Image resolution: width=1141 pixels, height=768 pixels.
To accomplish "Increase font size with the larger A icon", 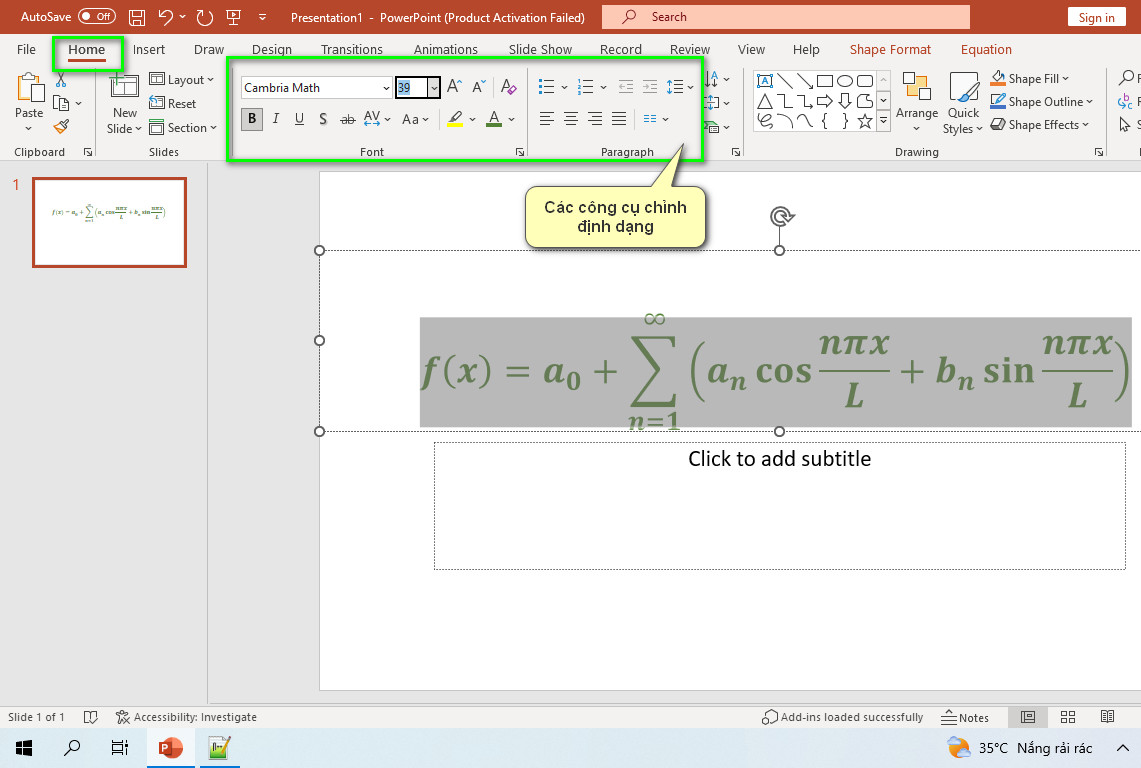I will (x=454, y=87).
